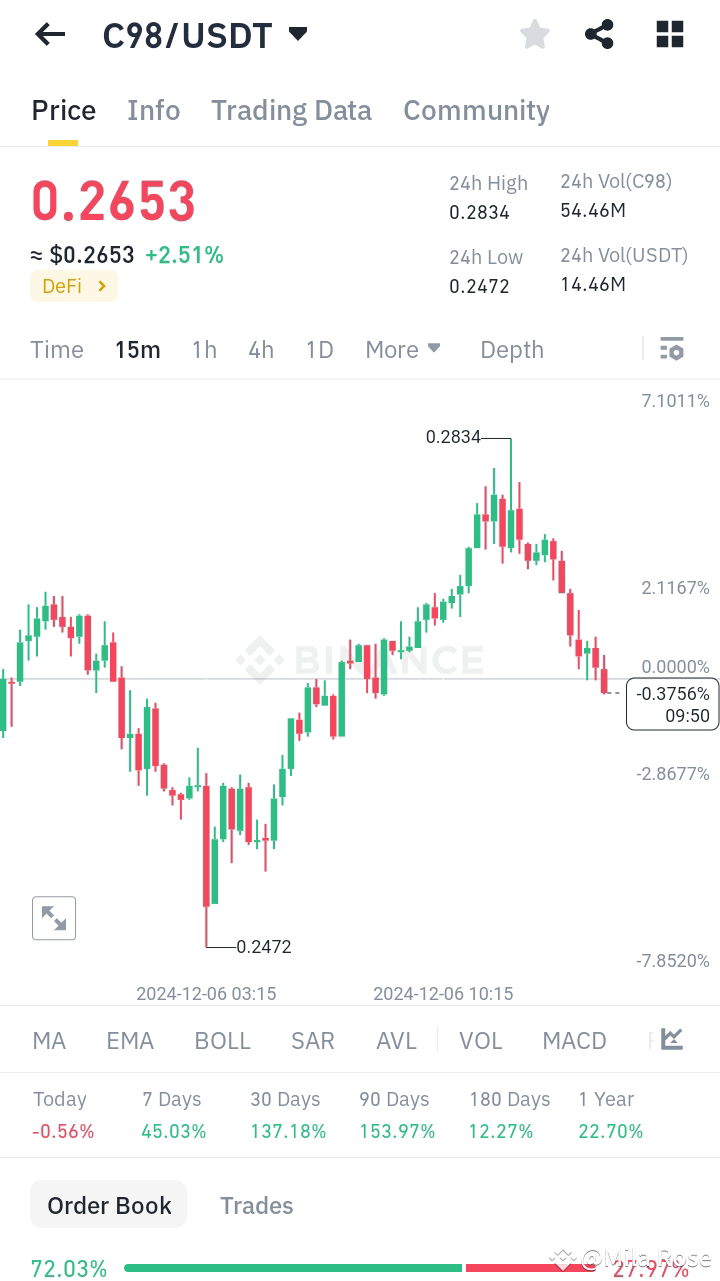Favorite C98/USDT using the star icon

[534, 34]
